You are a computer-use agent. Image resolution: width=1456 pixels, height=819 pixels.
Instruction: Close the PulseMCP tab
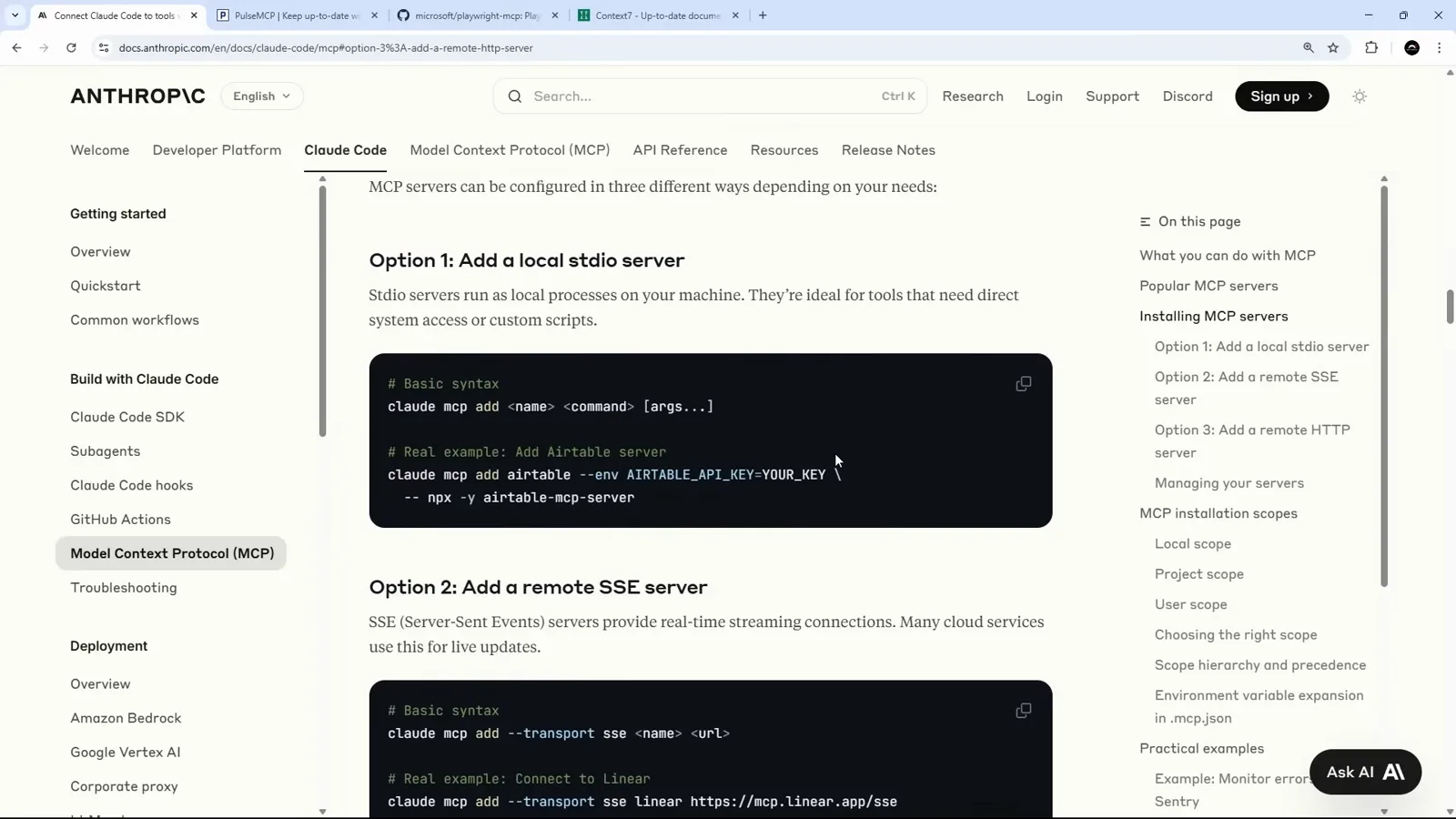coord(374,15)
